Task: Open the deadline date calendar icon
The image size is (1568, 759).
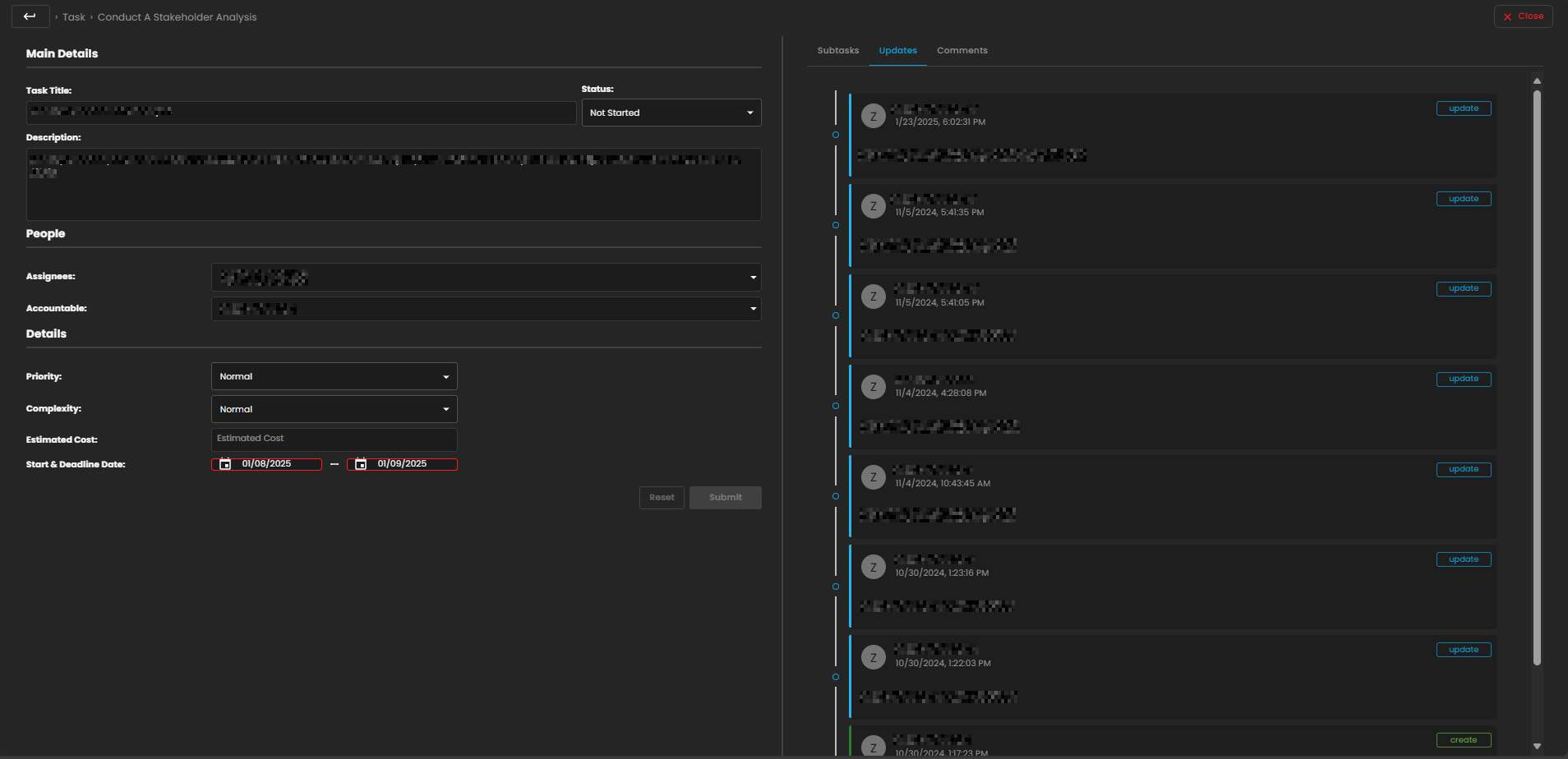Action: 361,464
